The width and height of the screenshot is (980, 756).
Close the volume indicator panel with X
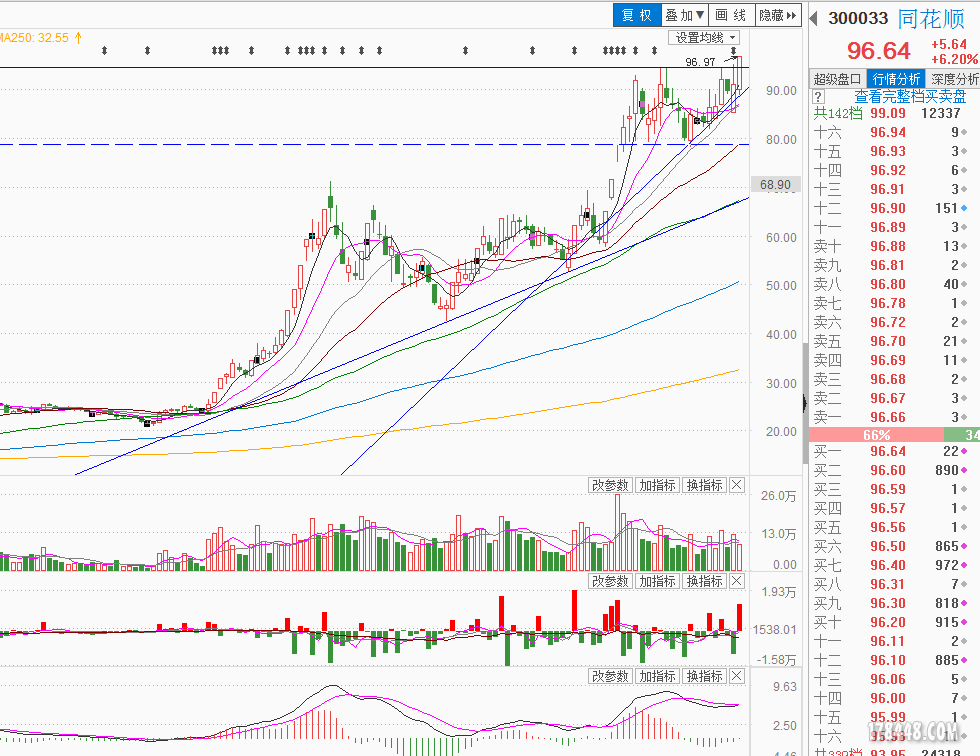click(738, 485)
